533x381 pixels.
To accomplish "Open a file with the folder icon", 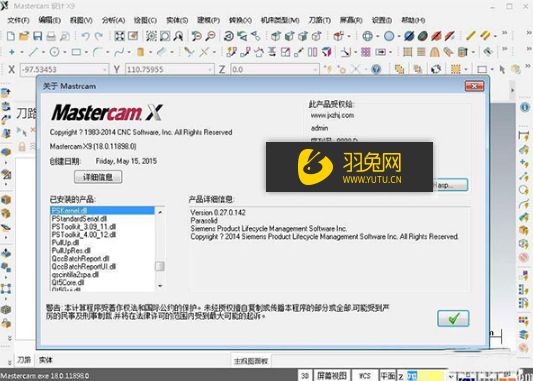I will pyautogui.click(x=24, y=36).
